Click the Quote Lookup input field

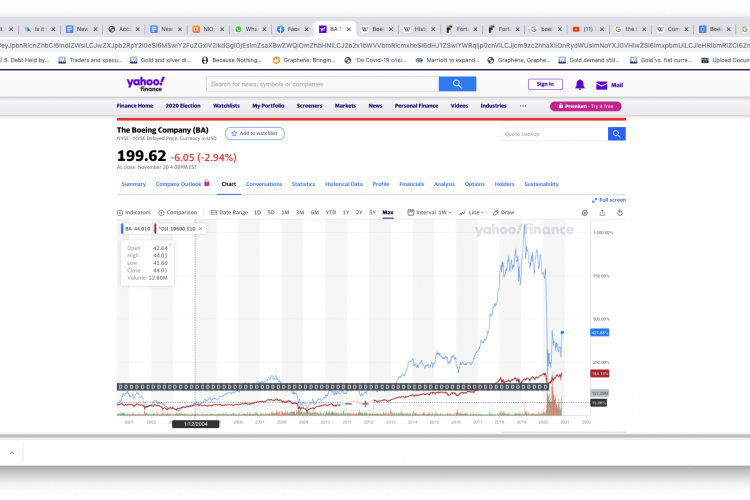click(x=554, y=134)
